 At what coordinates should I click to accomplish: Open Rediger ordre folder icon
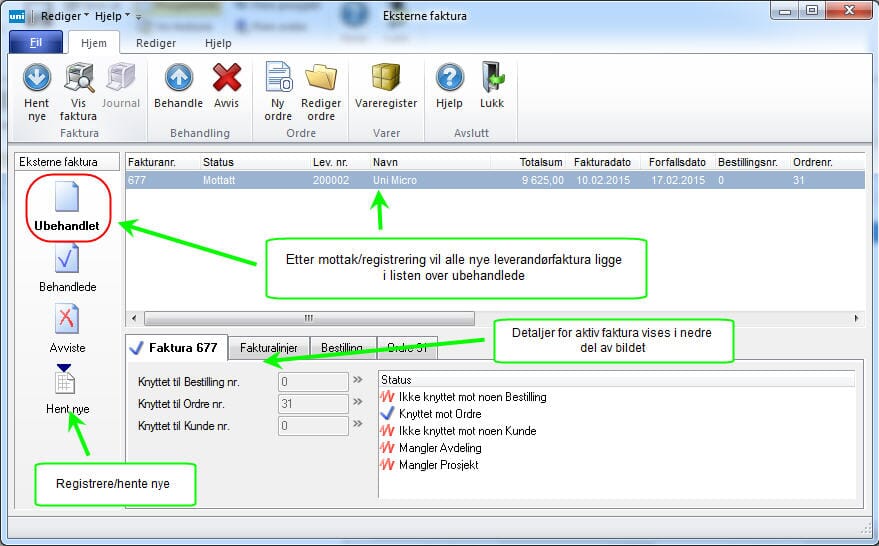coord(321,79)
